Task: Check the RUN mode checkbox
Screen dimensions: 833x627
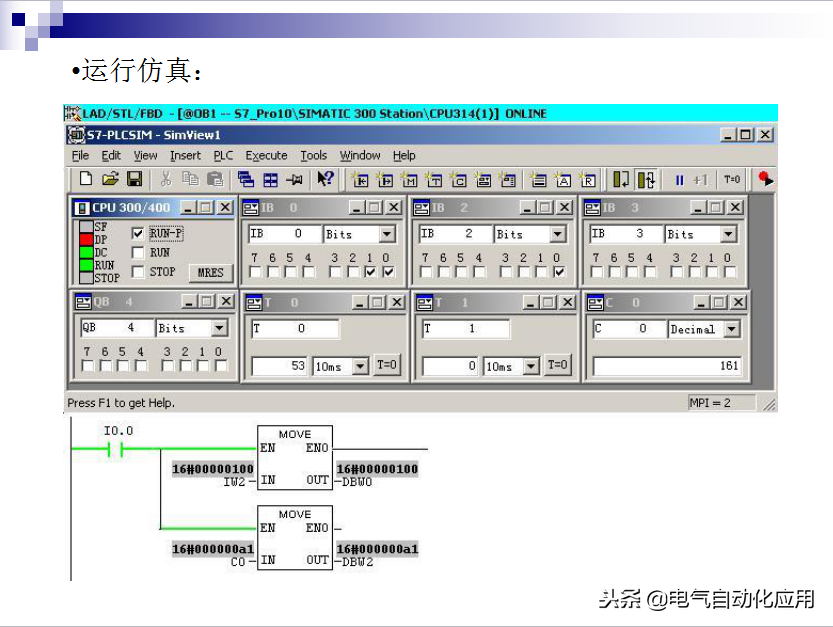Action: point(138,252)
